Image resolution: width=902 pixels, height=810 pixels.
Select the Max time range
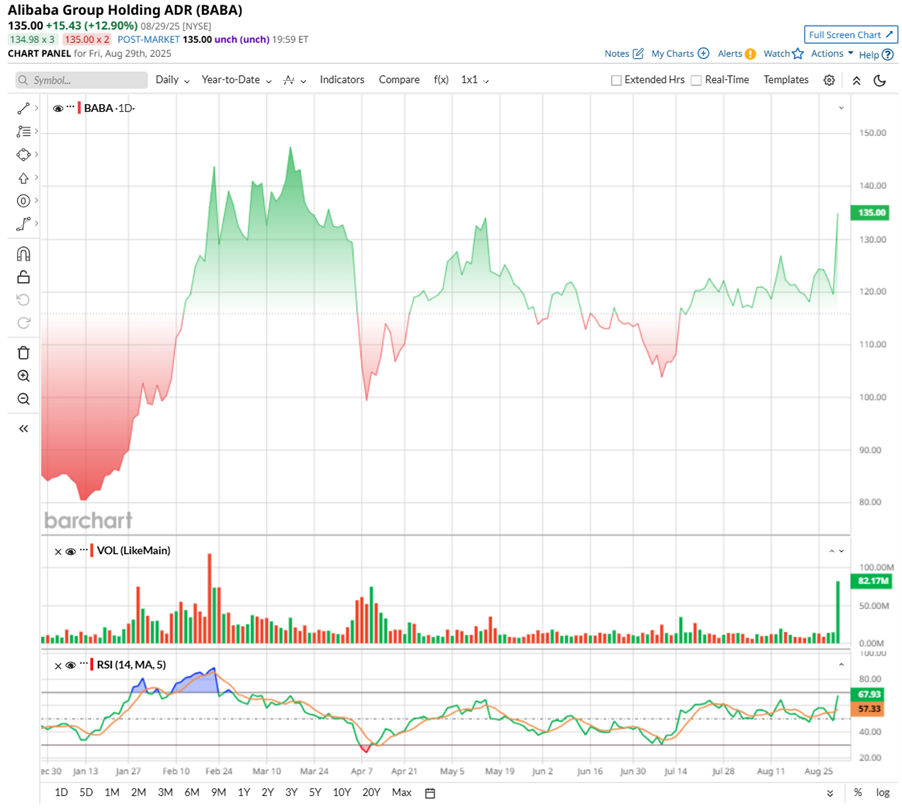[402, 793]
